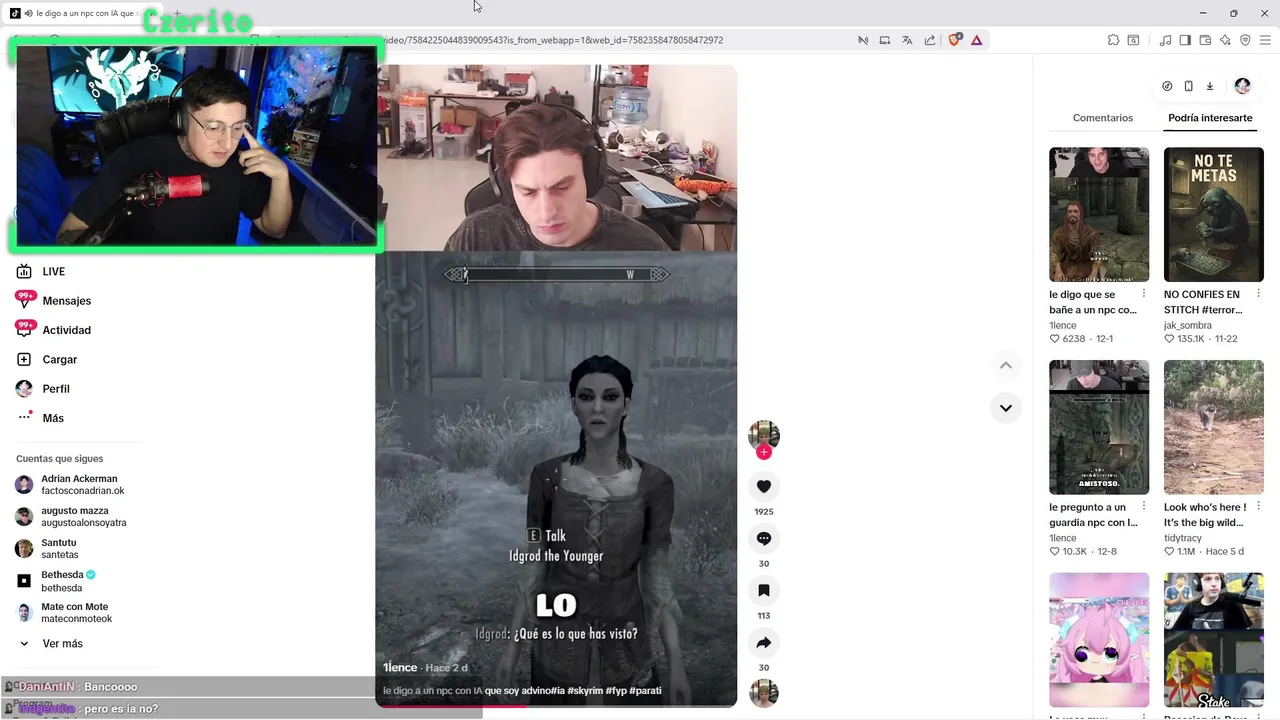Open 'NO TE METAS' Stitch video thumbnail

point(1213,215)
